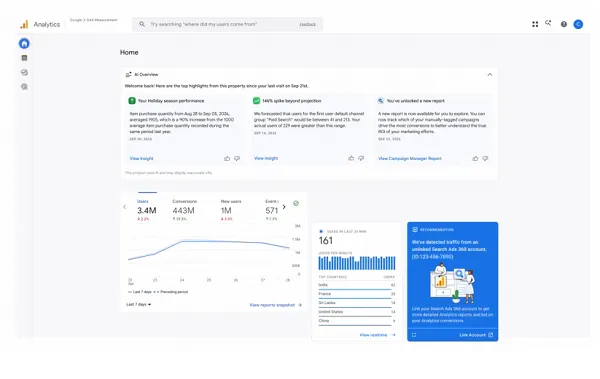The width and height of the screenshot is (600, 379).
Task: Open View Campaign Manager Report link
Action: pyautogui.click(x=409, y=158)
